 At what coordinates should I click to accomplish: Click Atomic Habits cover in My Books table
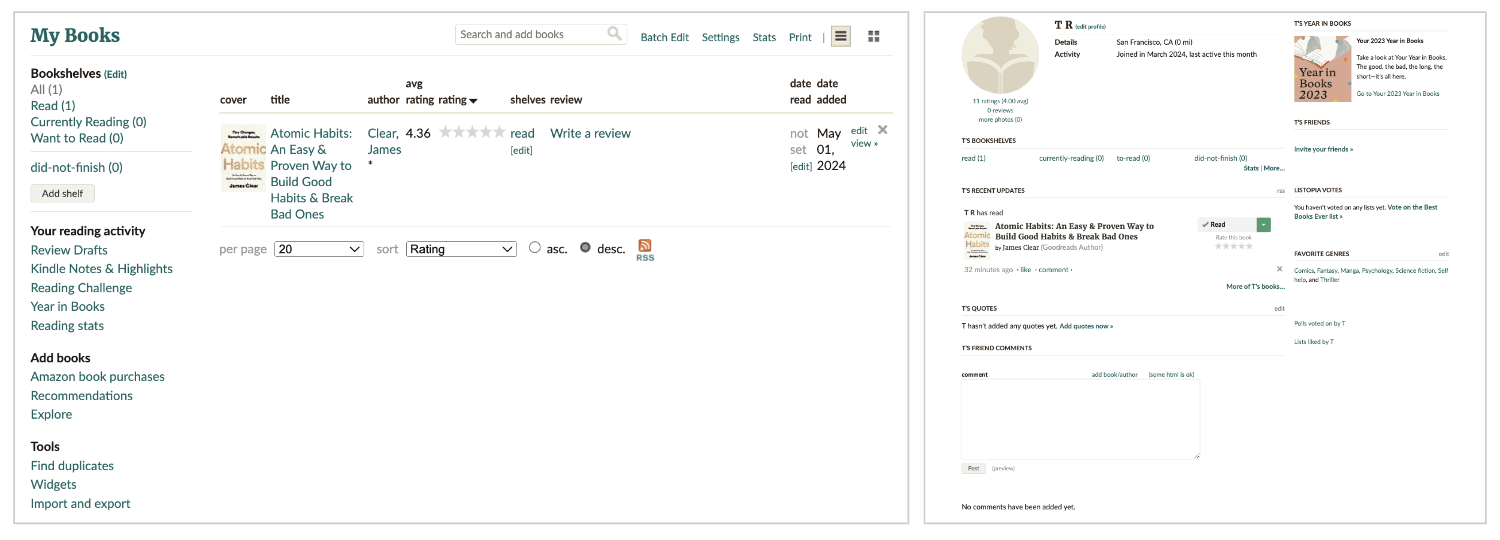243,158
